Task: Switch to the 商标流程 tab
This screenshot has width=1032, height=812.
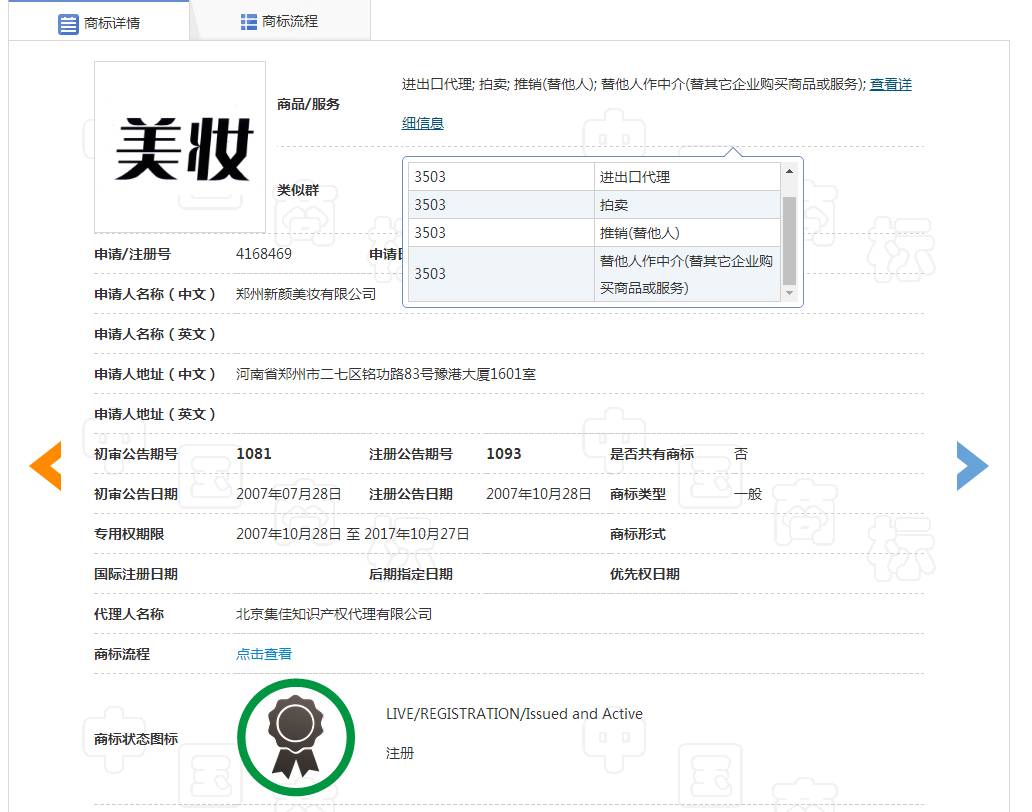Action: click(279, 21)
